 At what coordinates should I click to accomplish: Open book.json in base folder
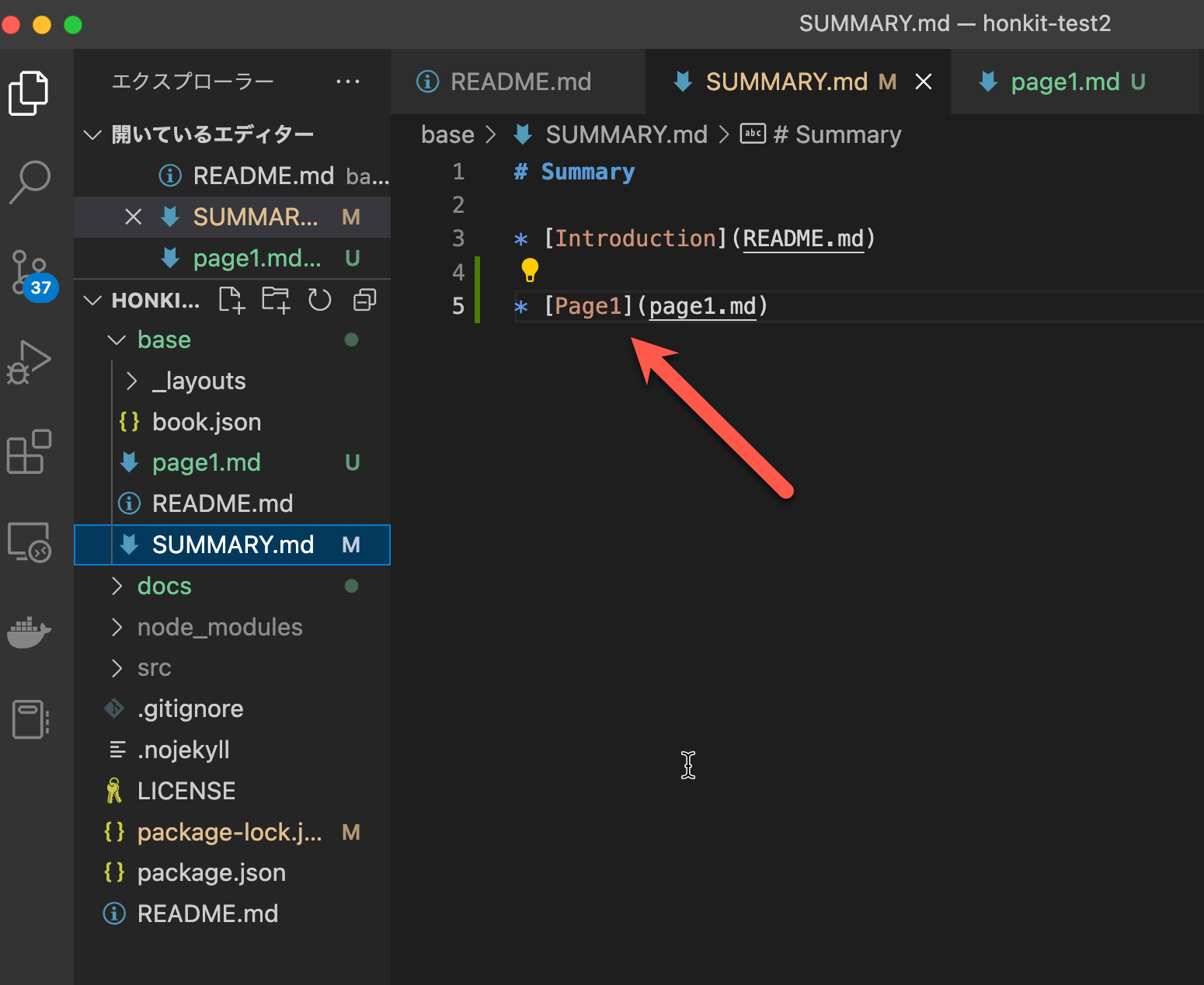(232, 422)
